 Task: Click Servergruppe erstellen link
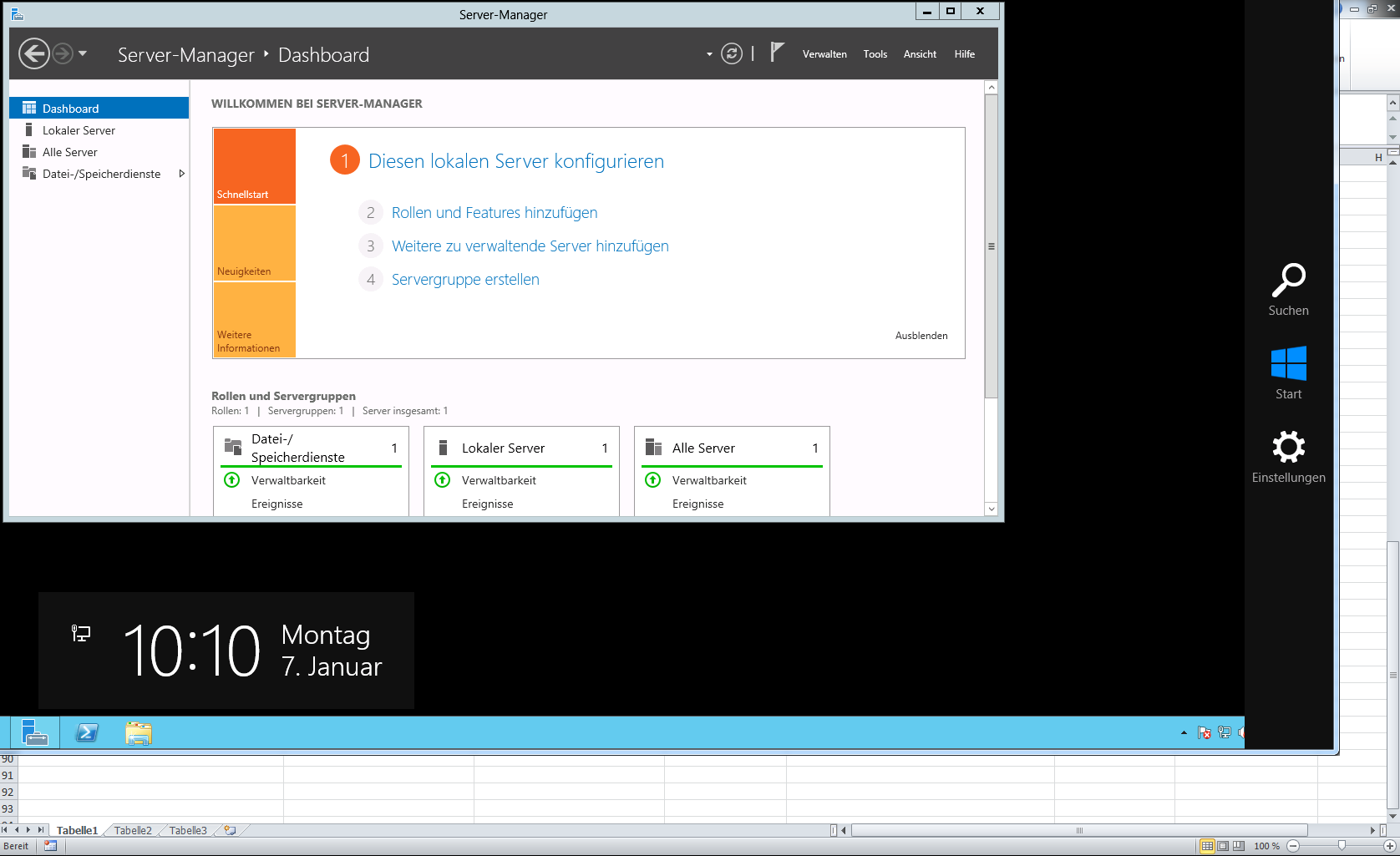465,280
